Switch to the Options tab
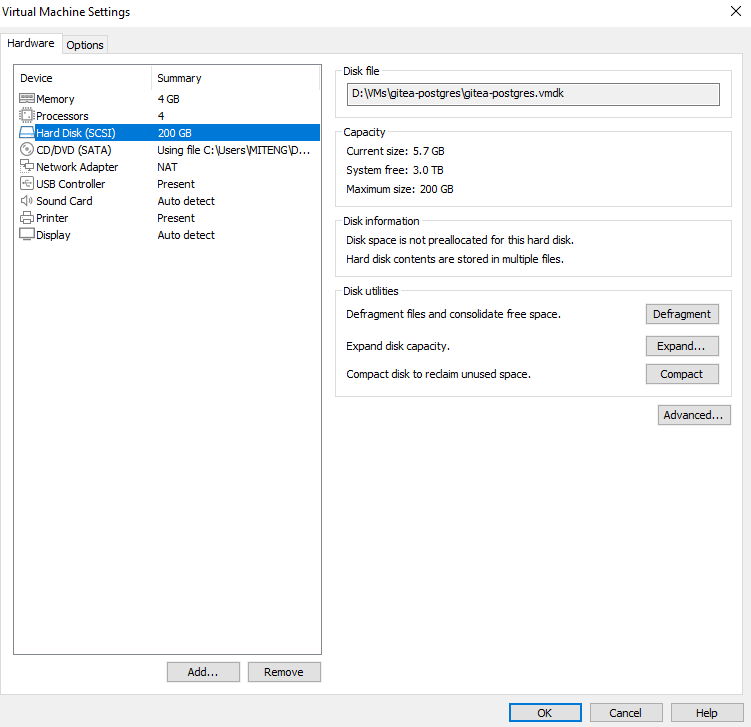The image size is (751, 727). [x=85, y=45]
